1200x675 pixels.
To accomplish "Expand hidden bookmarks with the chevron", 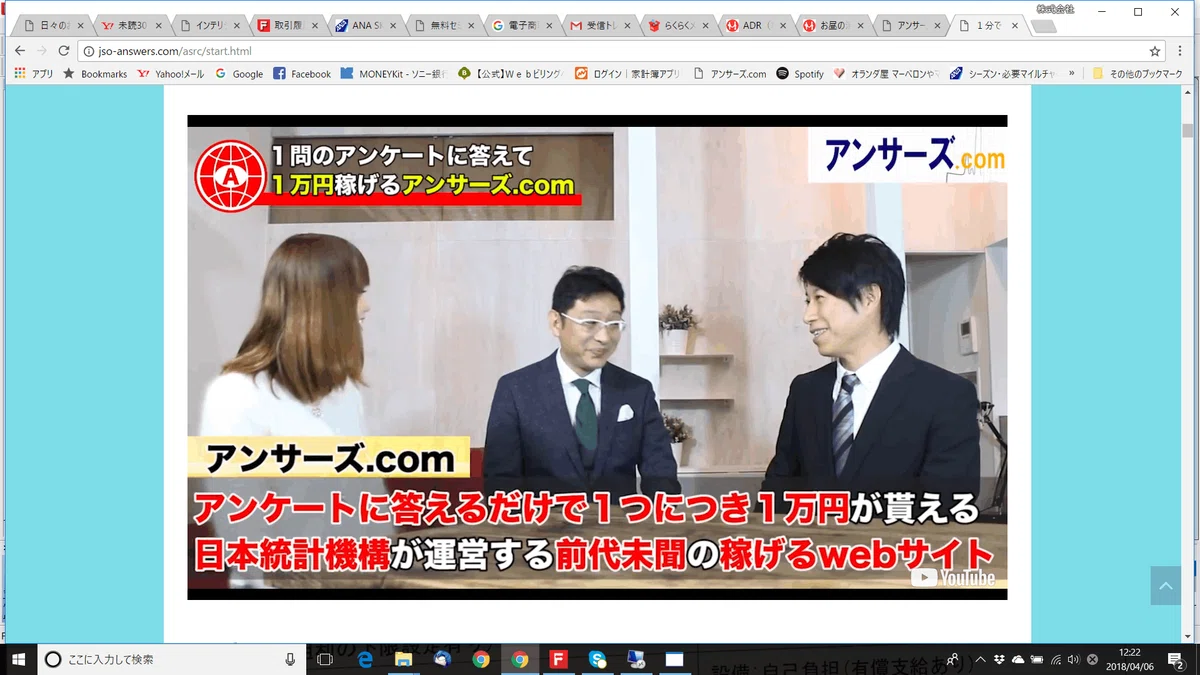I will pos(1072,74).
